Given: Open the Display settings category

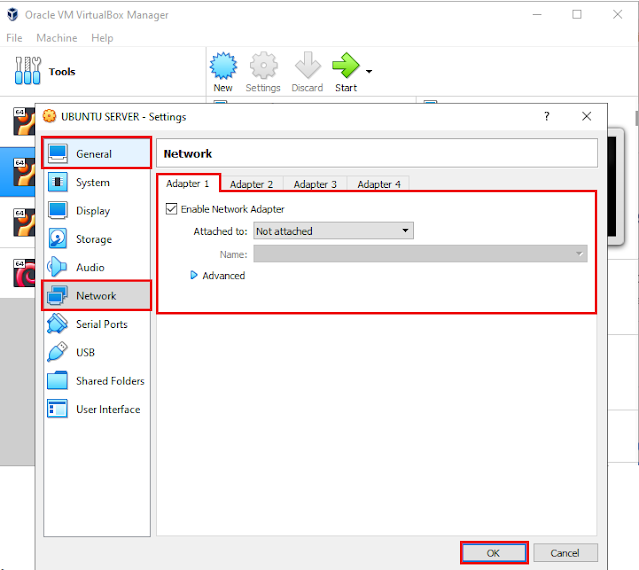Looking at the screenshot, I should [97, 211].
